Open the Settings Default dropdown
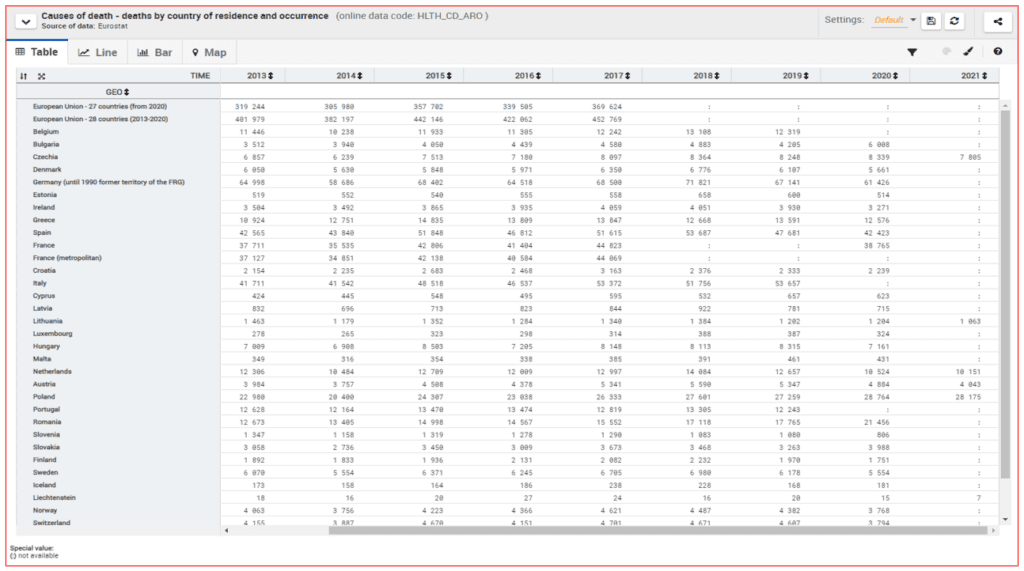Viewport: 1024px width, 571px height. pyautogui.click(x=894, y=20)
